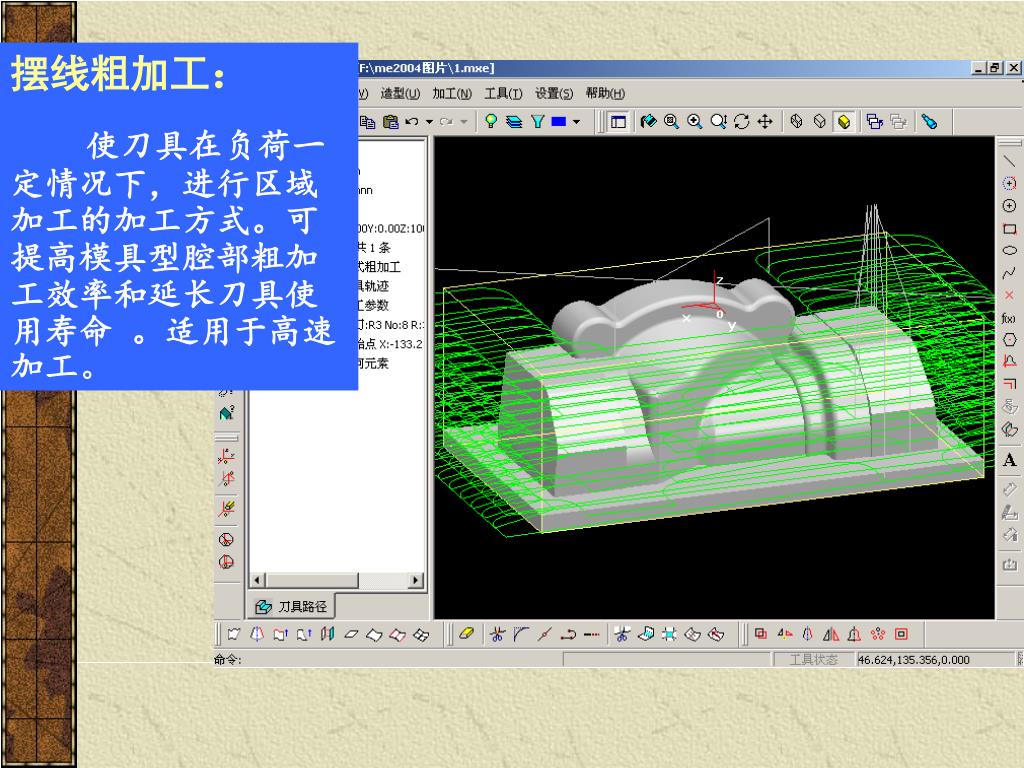Click the red offset square icon
Screen dimensions: 1024x768
901,633
